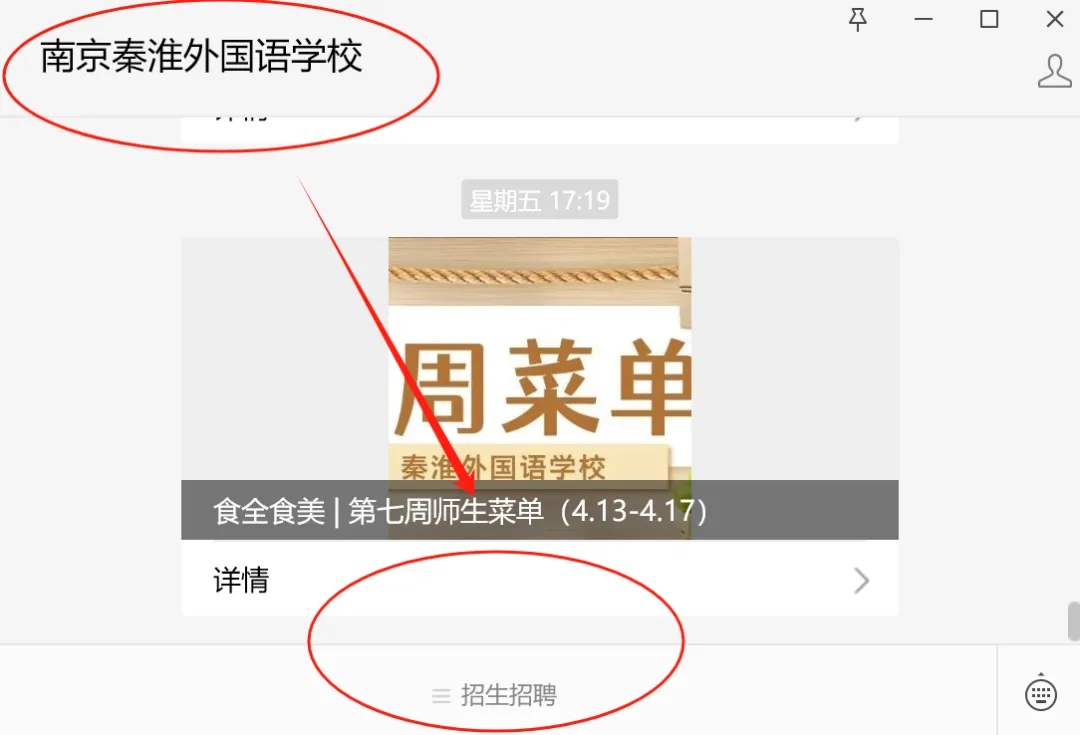Close the 南京秦淮外国语学校 window
Viewport: 1080px width, 735px height.
(1055, 19)
